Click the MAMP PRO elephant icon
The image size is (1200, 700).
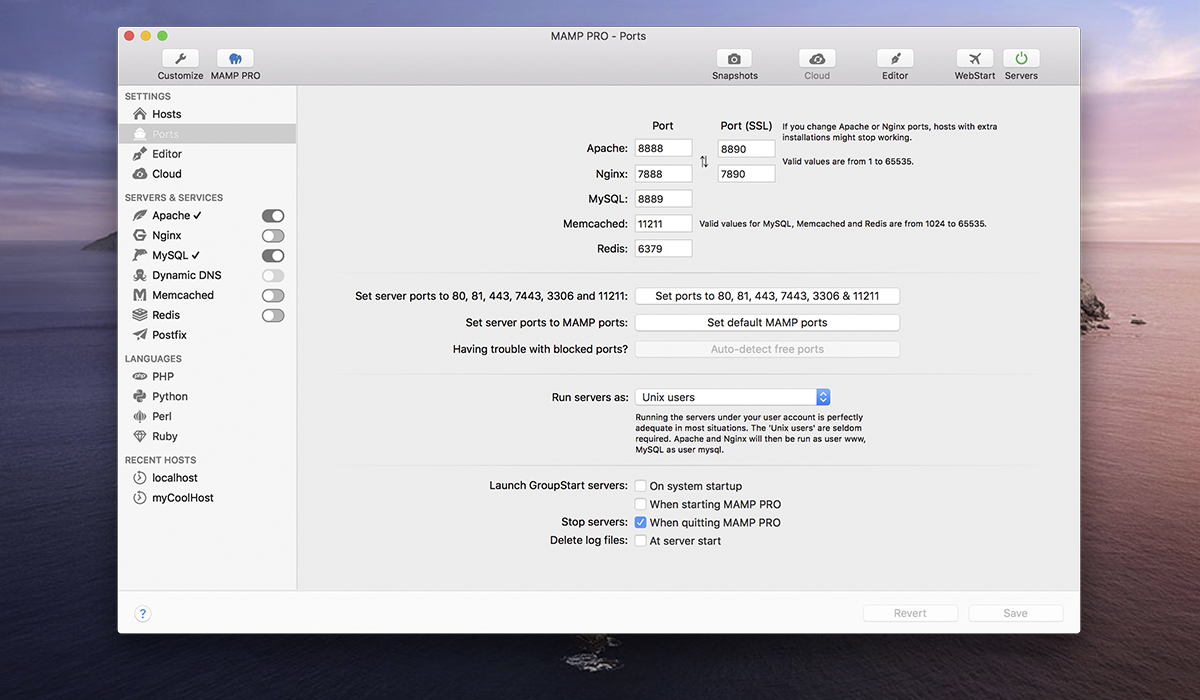point(235,59)
